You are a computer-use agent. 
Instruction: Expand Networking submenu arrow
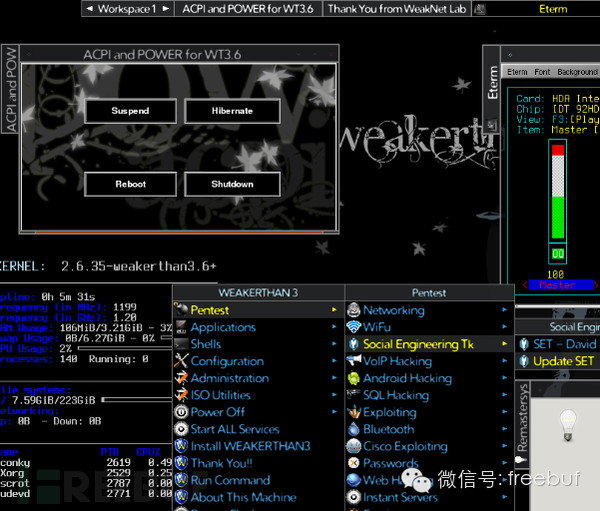(505, 310)
